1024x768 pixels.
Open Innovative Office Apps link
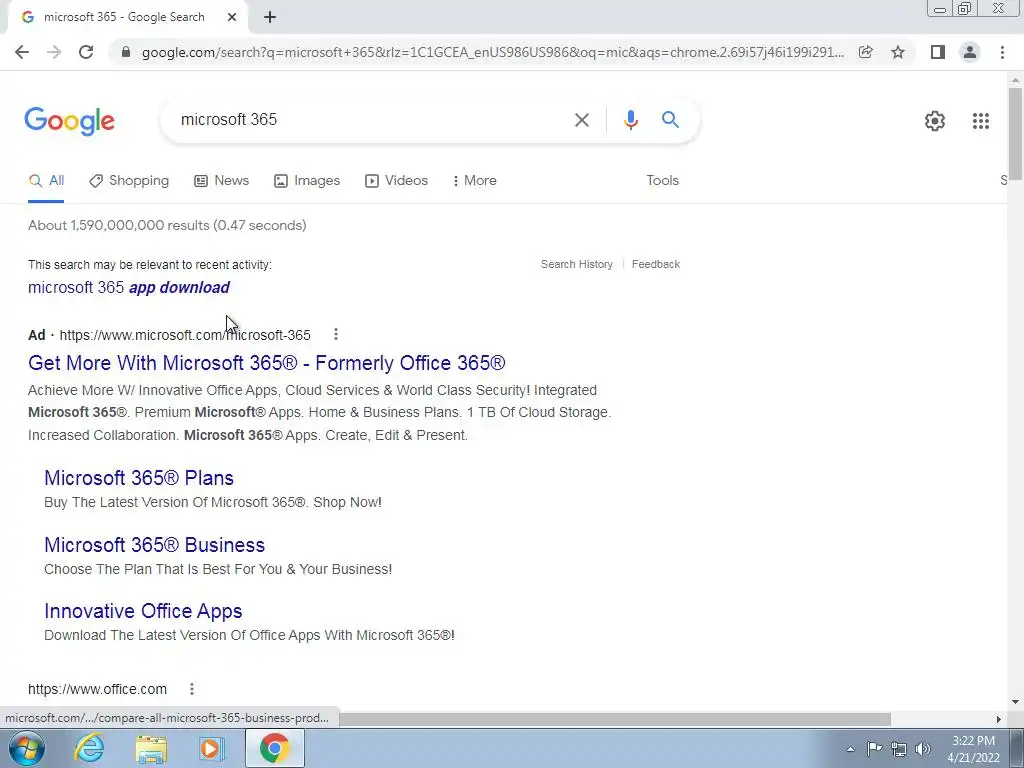(143, 611)
